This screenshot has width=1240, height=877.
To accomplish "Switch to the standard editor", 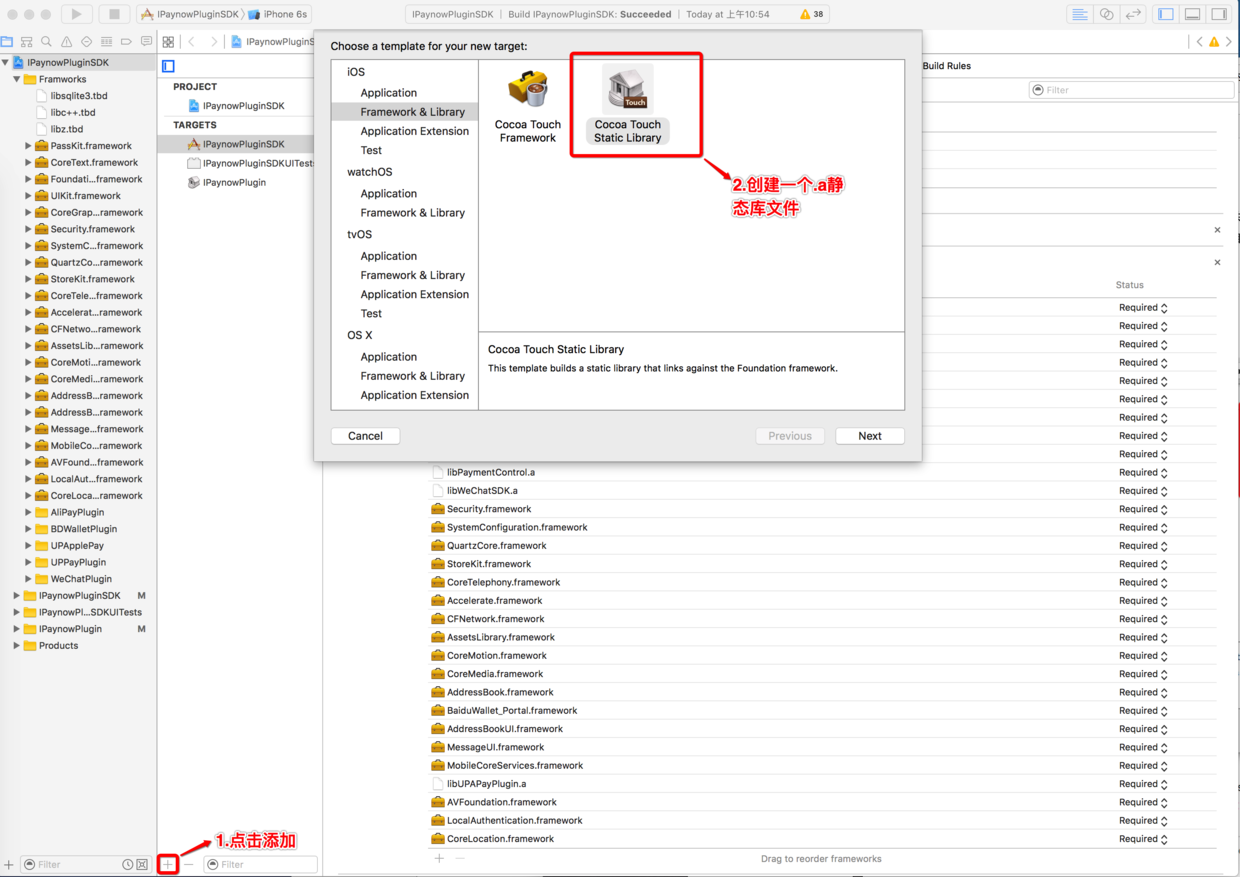I will point(1080,14).
